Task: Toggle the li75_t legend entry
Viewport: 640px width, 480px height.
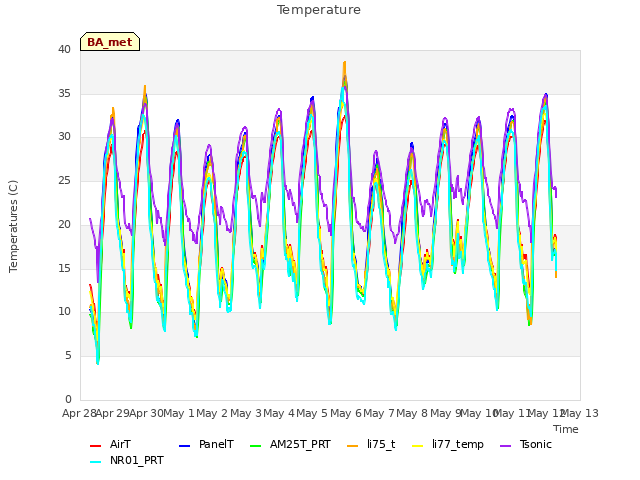Action: 371,444
